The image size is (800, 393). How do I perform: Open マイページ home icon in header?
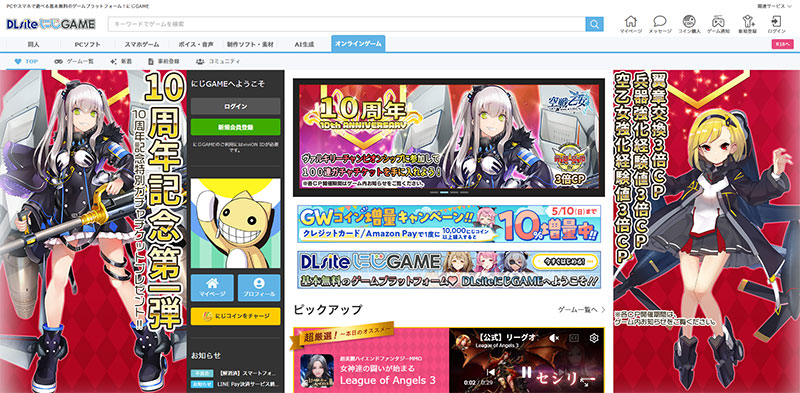pos(631,24)
